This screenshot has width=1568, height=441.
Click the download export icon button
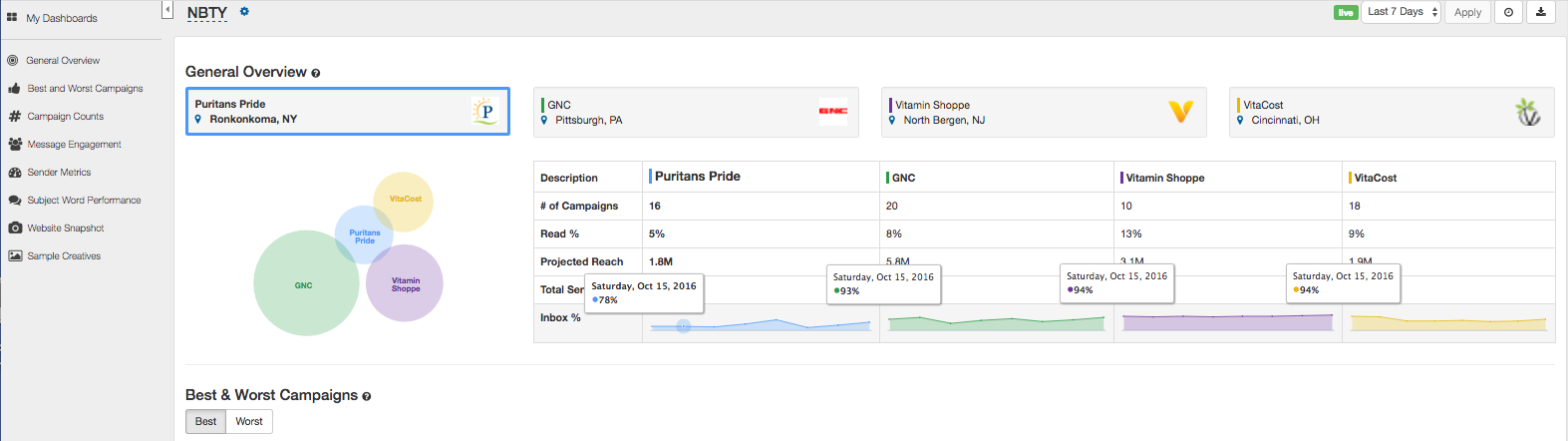pyautogui.click(x=1540, y=13)
